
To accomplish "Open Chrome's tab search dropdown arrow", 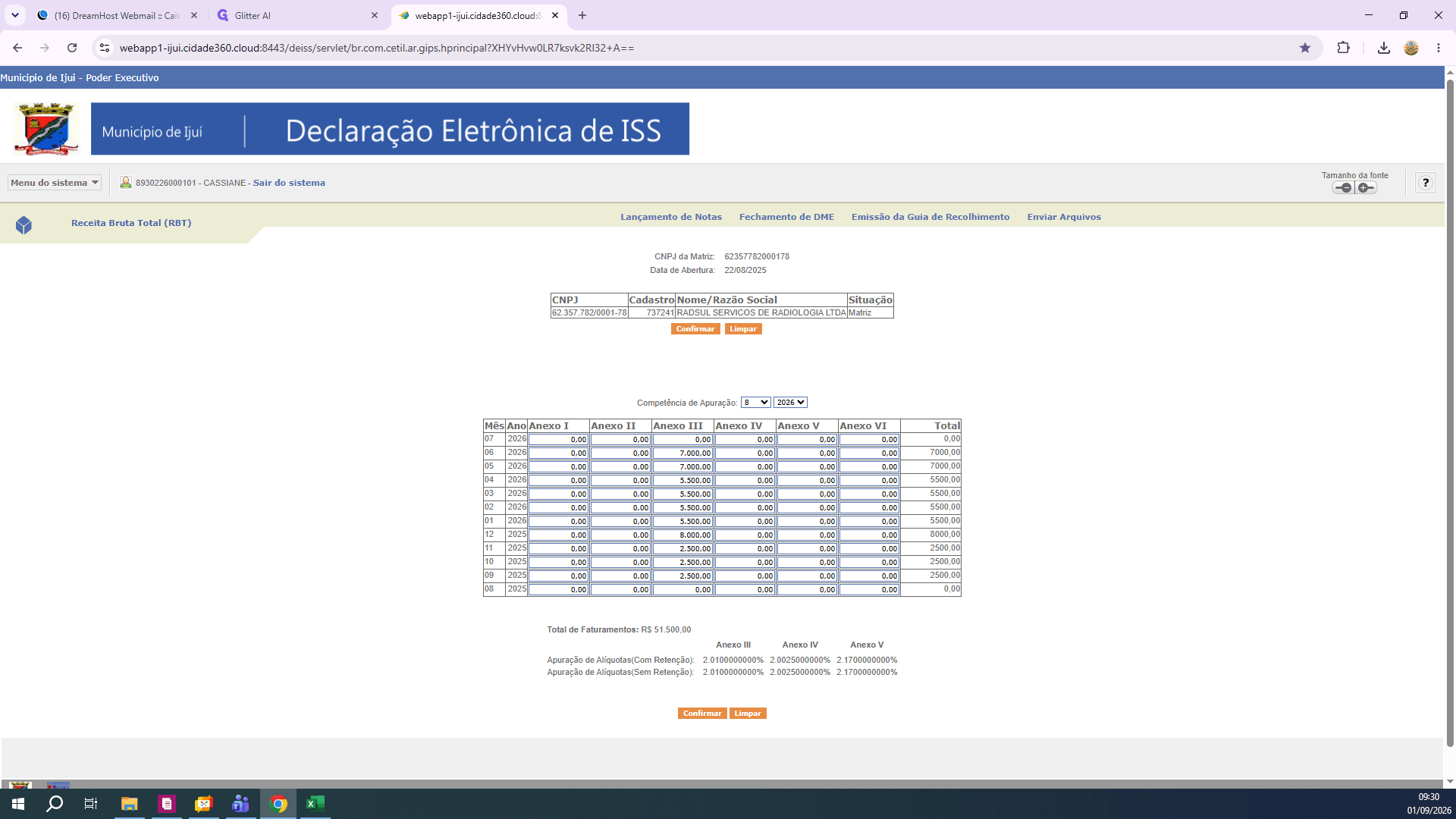I will coord(14,15).
